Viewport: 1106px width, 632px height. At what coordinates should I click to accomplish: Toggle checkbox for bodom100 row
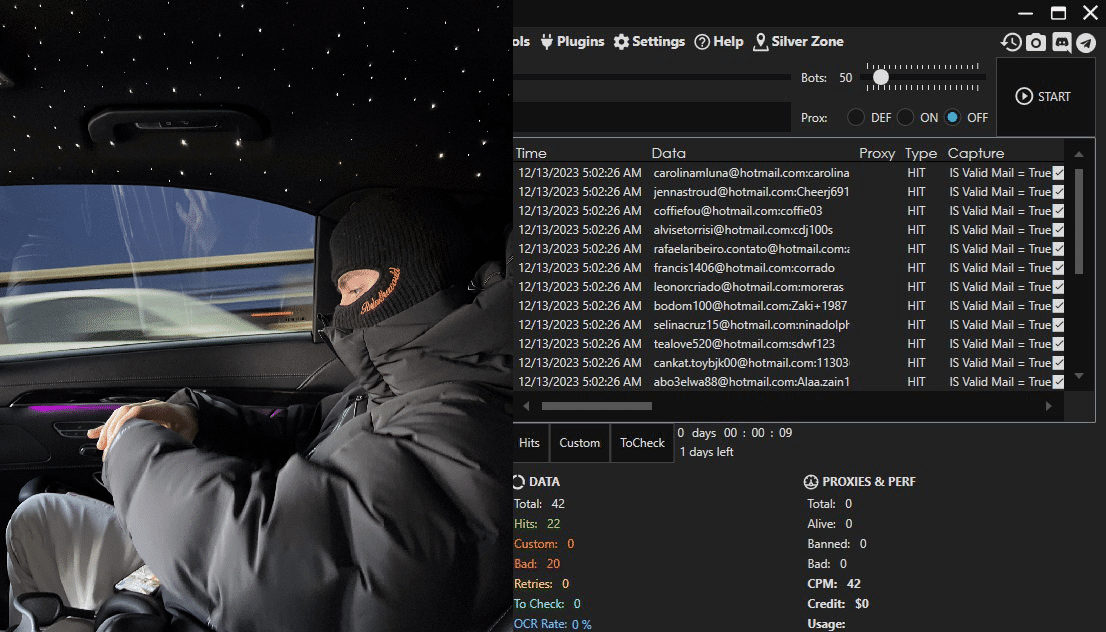pos(1058,306)
